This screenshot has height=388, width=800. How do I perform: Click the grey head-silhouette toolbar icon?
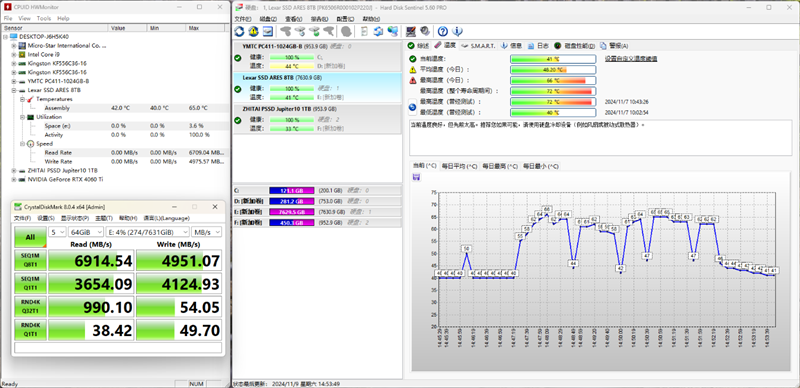tap(345, 32)
